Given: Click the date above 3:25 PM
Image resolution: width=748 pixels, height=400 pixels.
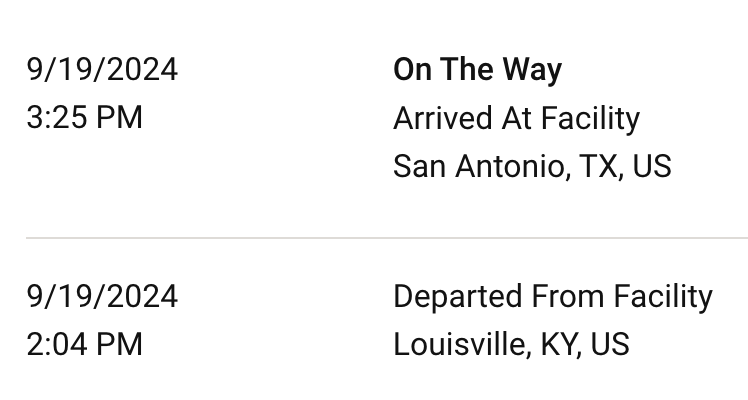Looking at the screenshot, I should (102, 70).
